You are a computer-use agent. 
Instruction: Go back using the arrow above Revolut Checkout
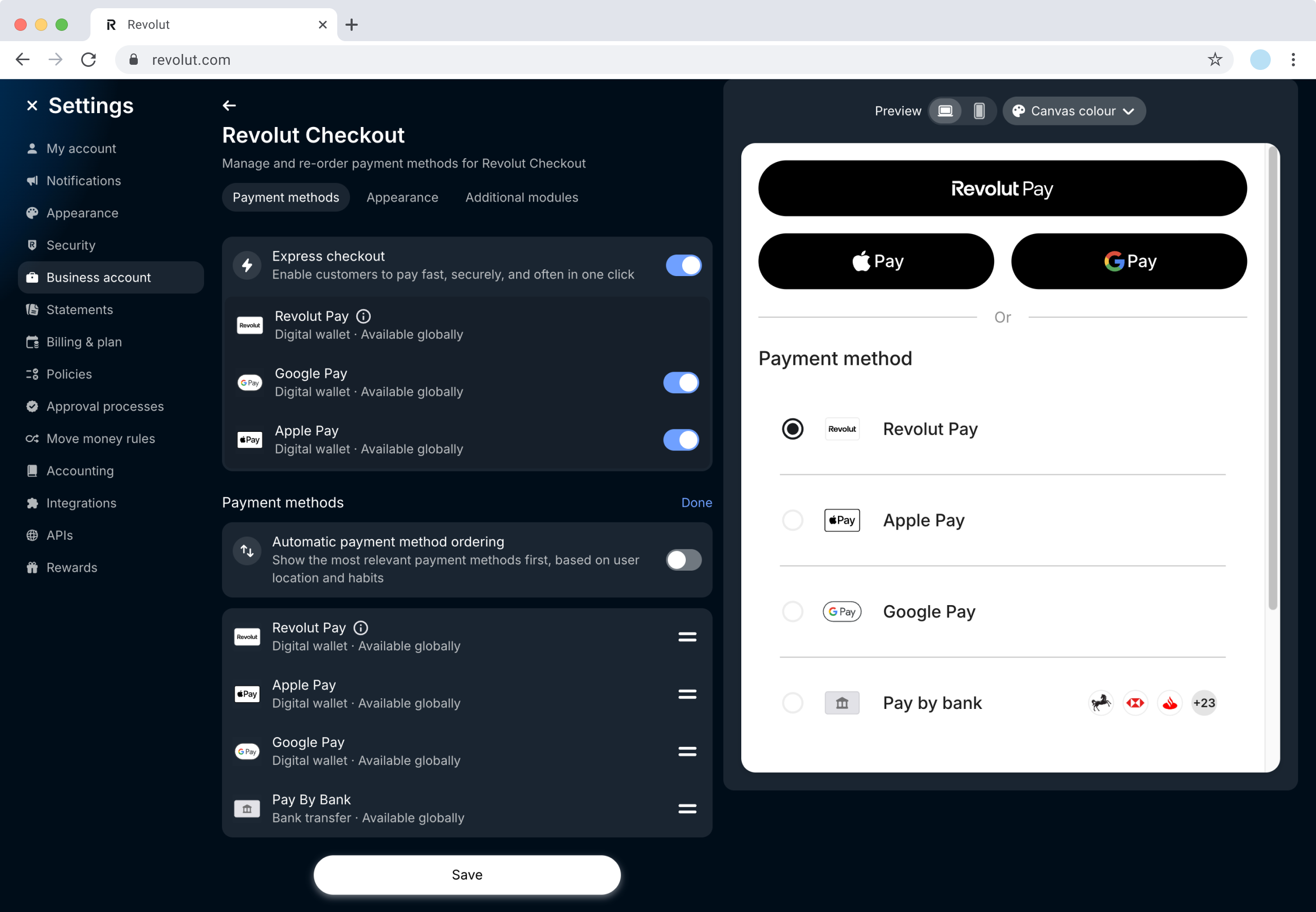tap(229, 106)
